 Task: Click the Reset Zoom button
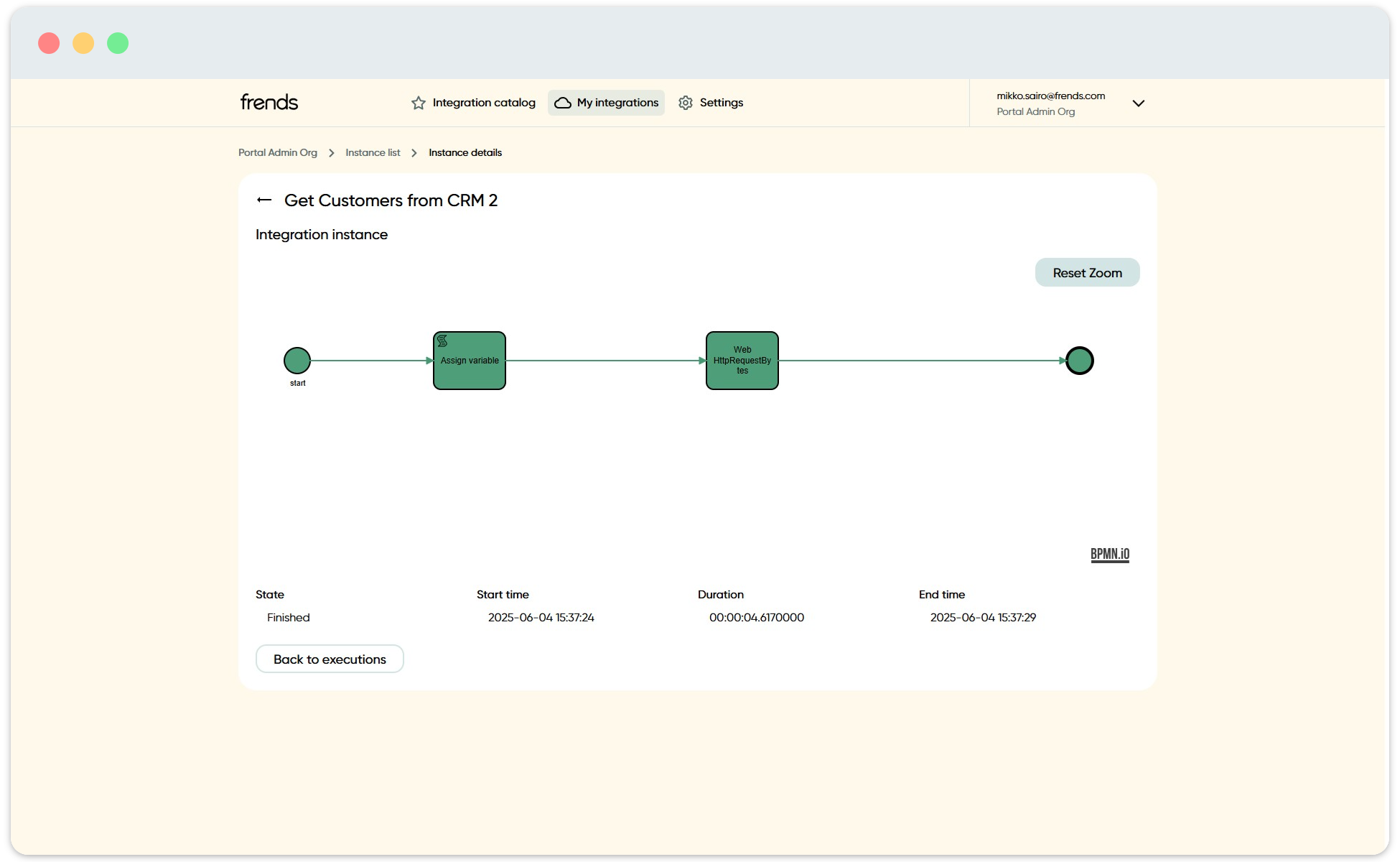tap(1086, 272)
